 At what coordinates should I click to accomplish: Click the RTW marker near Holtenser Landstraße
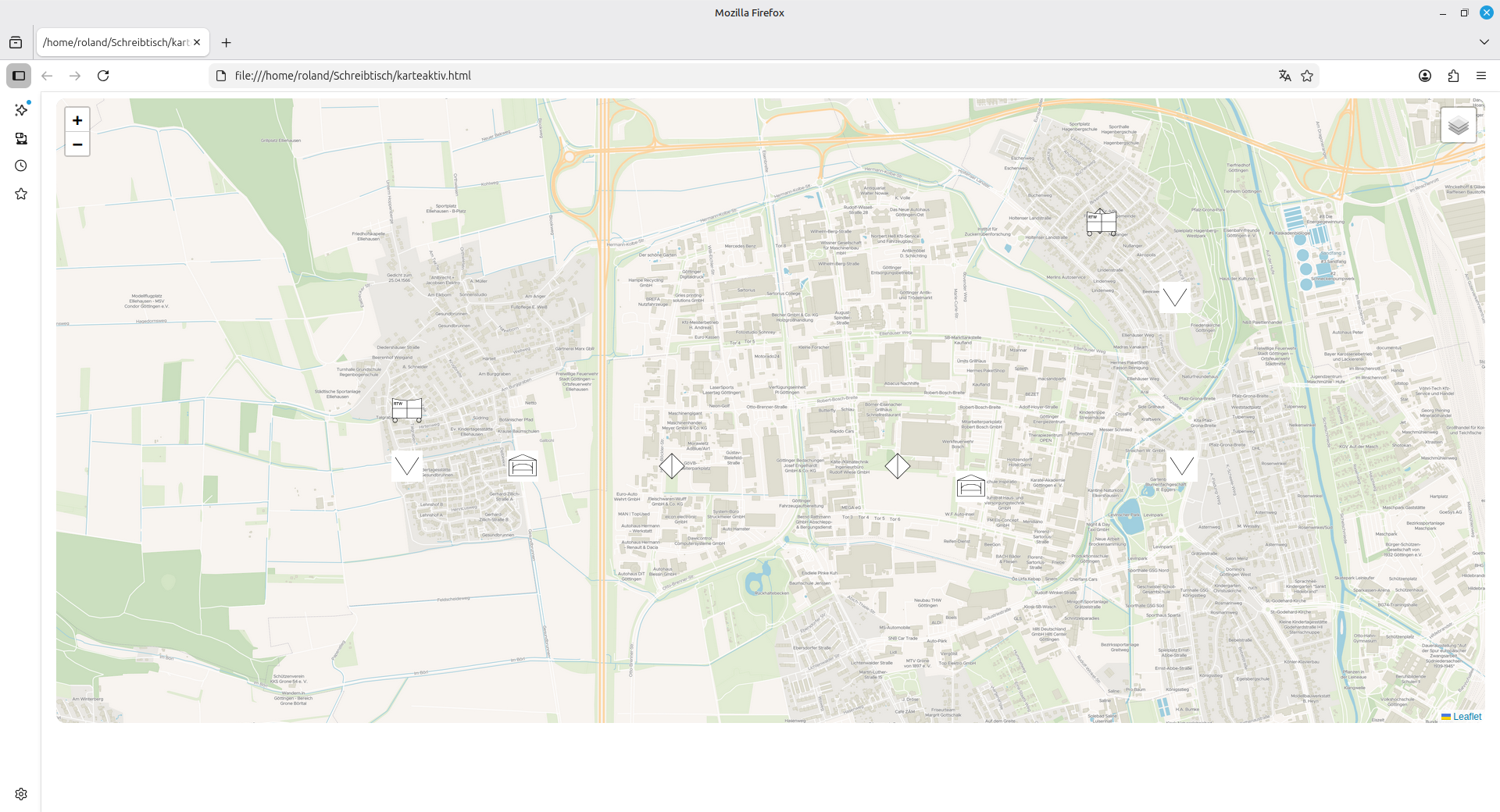tap(1102, 223)
